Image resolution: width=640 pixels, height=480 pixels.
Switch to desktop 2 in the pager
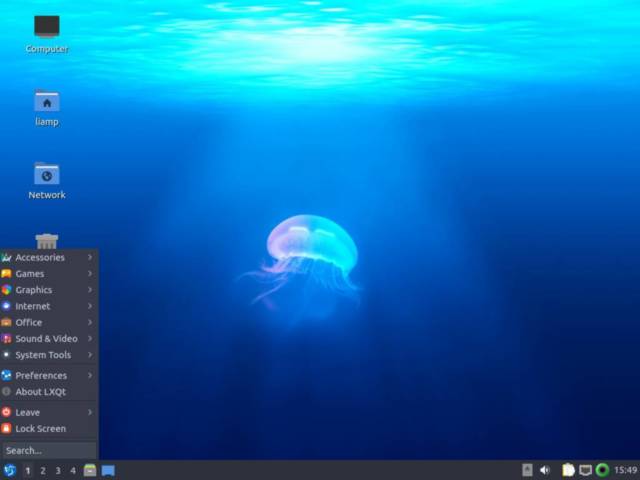(43, 471)
